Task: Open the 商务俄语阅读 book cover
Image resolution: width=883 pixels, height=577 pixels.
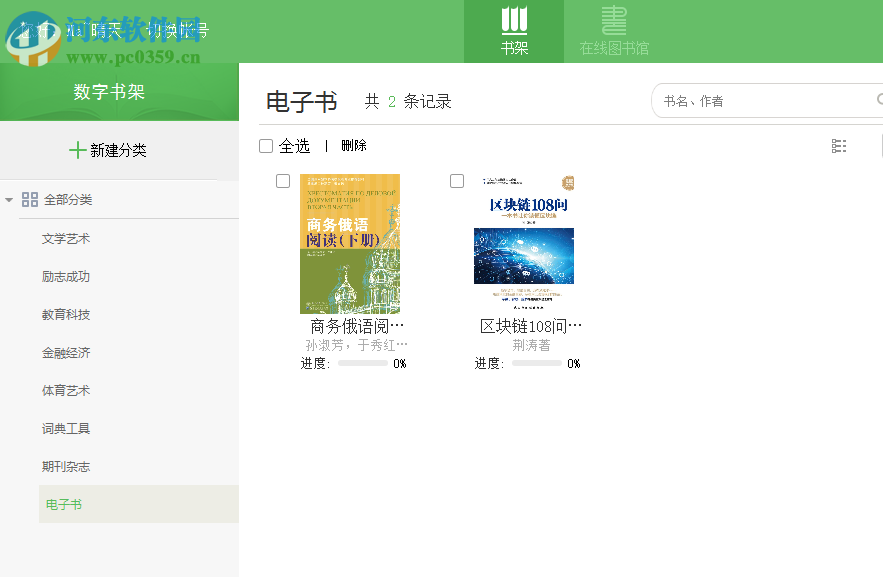Action: (x=349, y=243)
